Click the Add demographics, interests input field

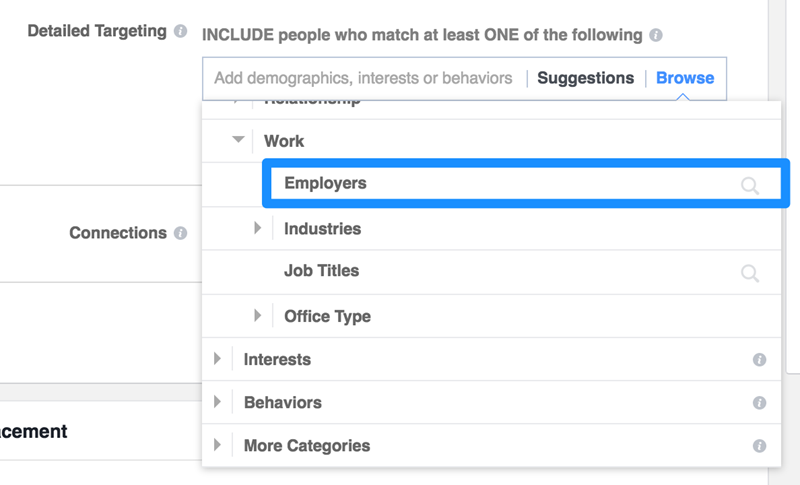[x=363, y=78]
